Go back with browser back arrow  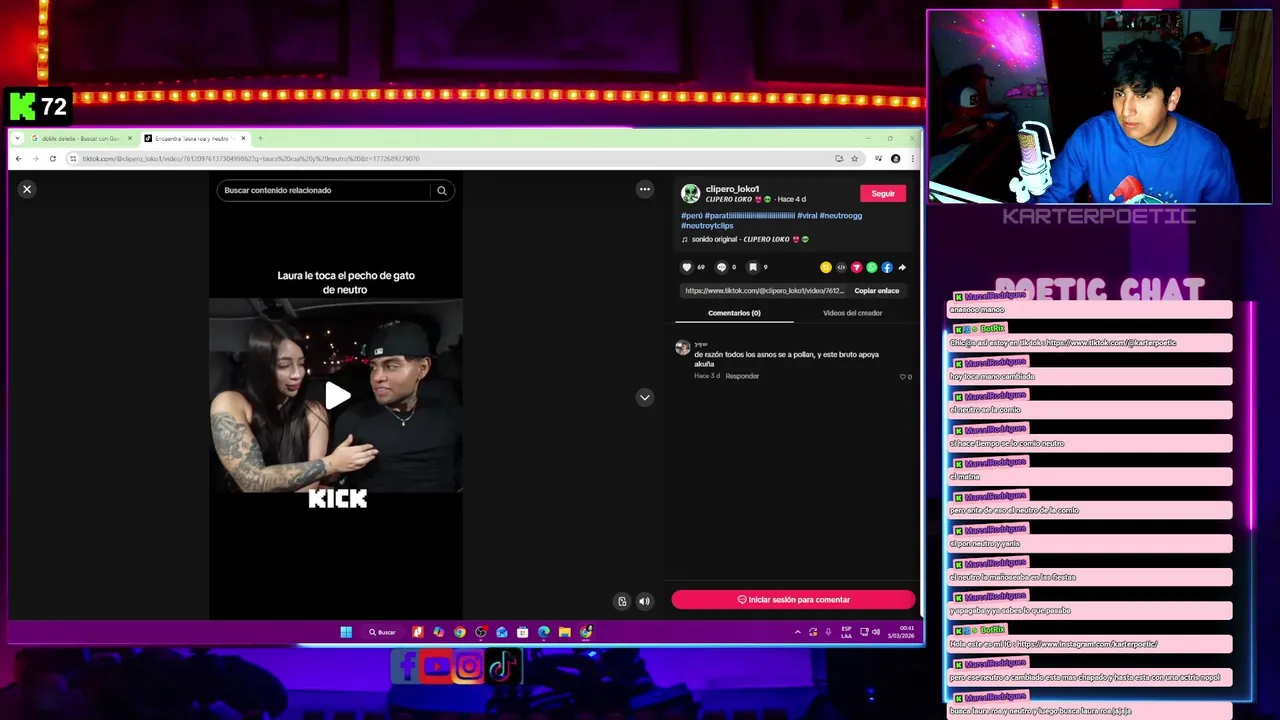point(18,158)
